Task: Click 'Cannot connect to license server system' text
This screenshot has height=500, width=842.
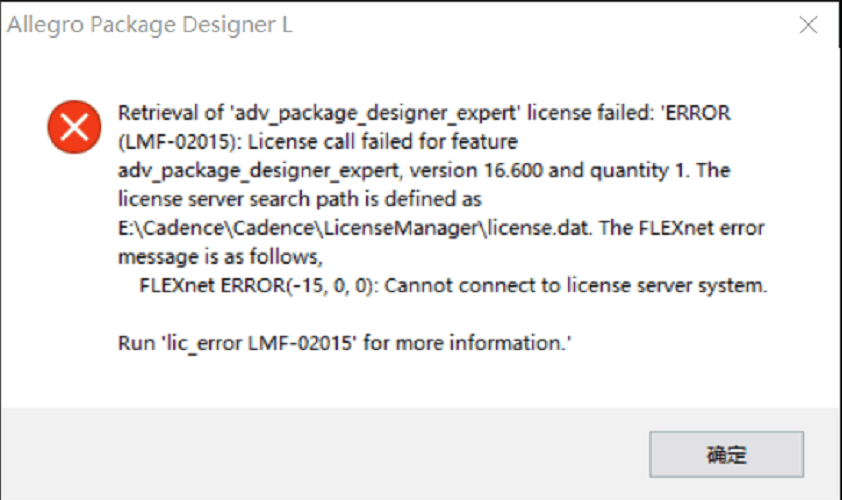Action: (576, 285)
